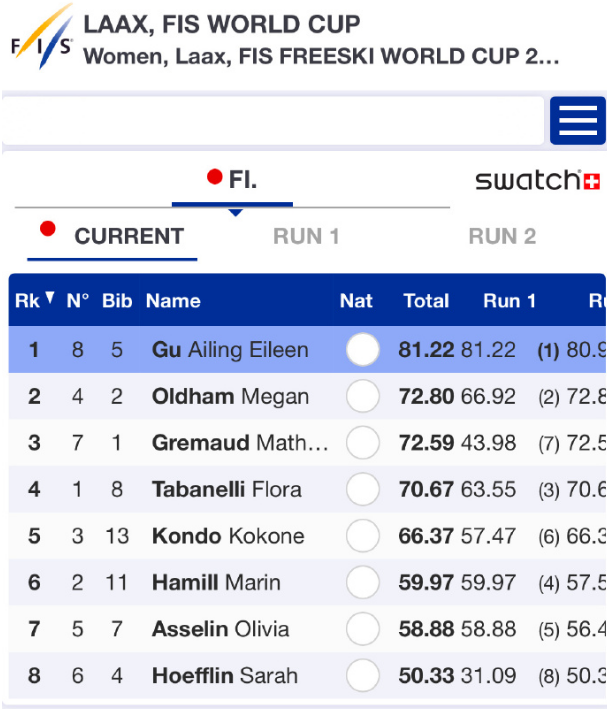Click the Swatch sponsor logo
The width and height of the screenshot is (607, 709).
pyautogui.click(x=537, y=181)
